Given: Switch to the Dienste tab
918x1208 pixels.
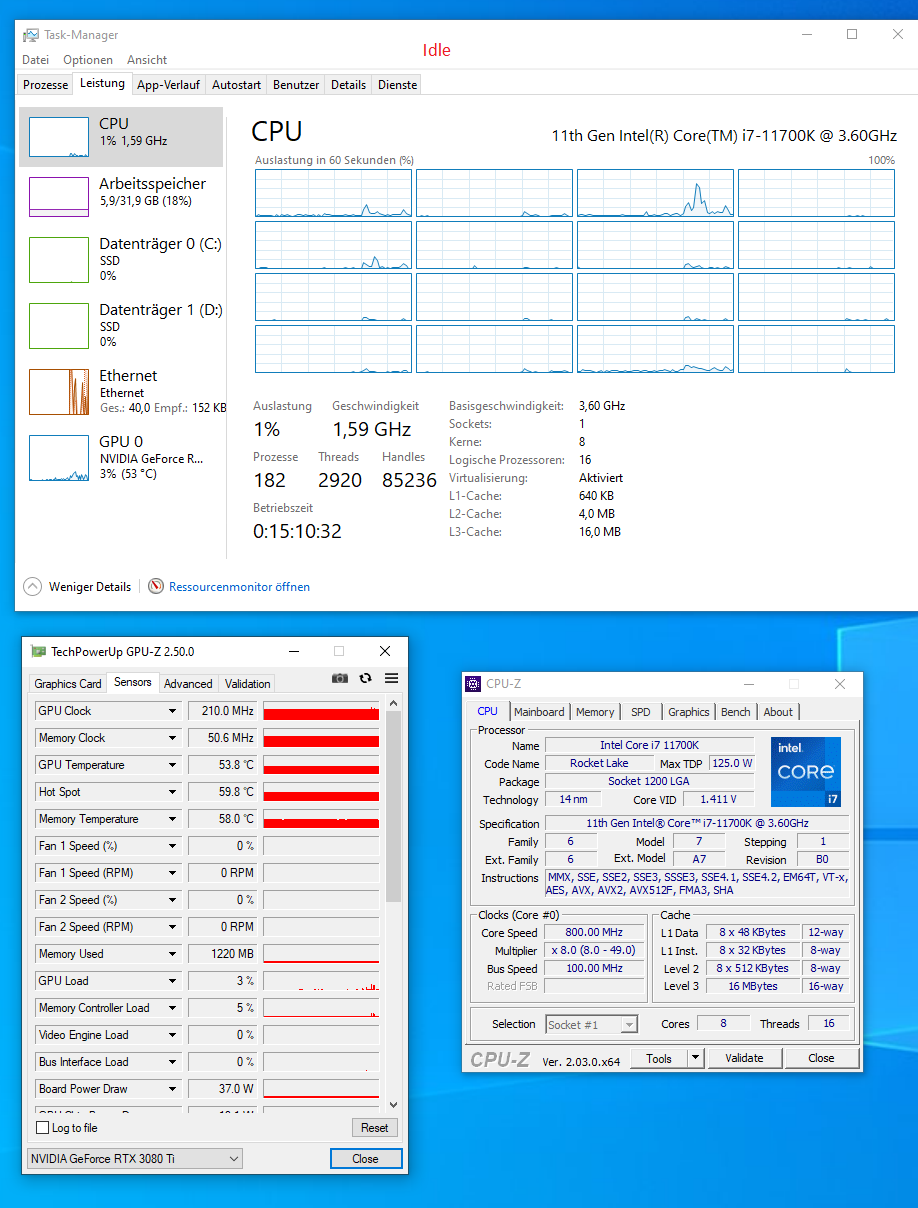Looking at the screenshot, I should [397, 85].
